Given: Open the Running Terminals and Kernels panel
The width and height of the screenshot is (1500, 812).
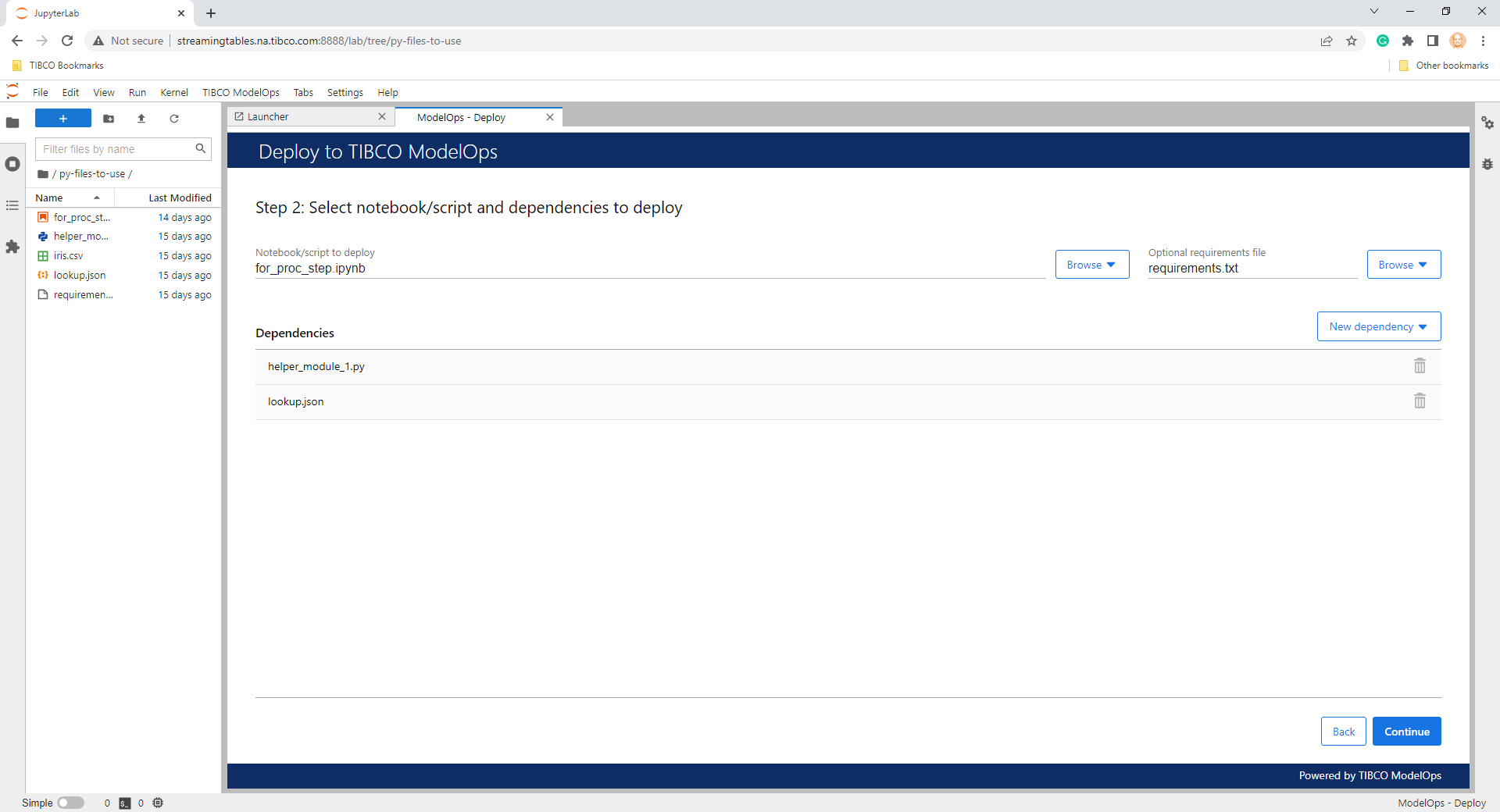Looking at the screenshot, I should click(12, 164).
